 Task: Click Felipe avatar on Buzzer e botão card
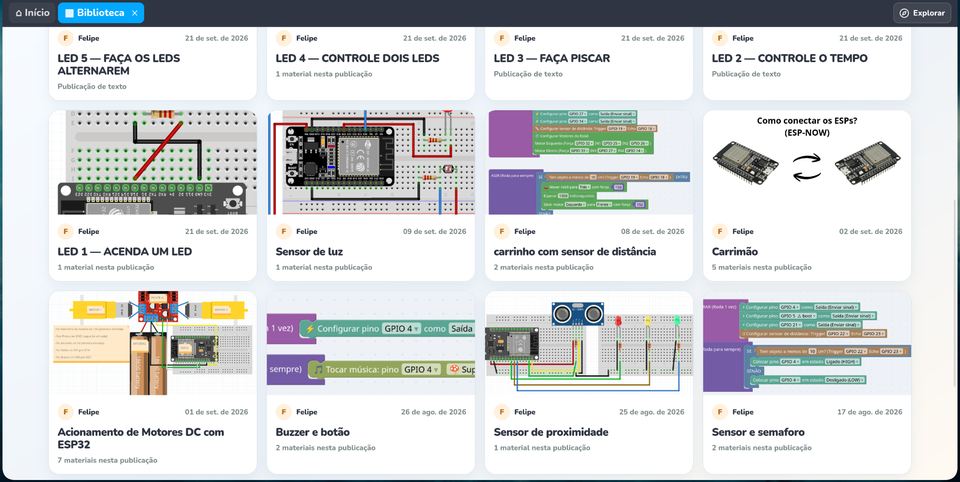click(x=283, y=412)
